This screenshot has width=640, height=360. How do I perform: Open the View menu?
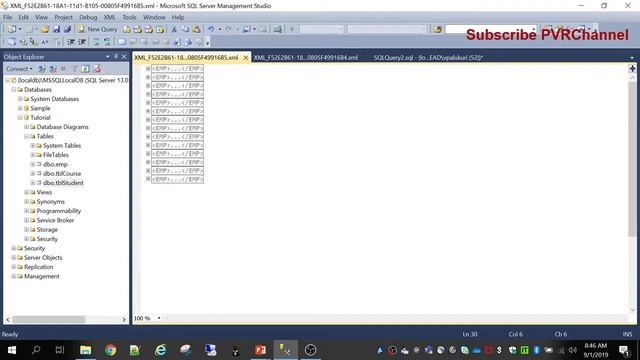(x=41, y=17)
